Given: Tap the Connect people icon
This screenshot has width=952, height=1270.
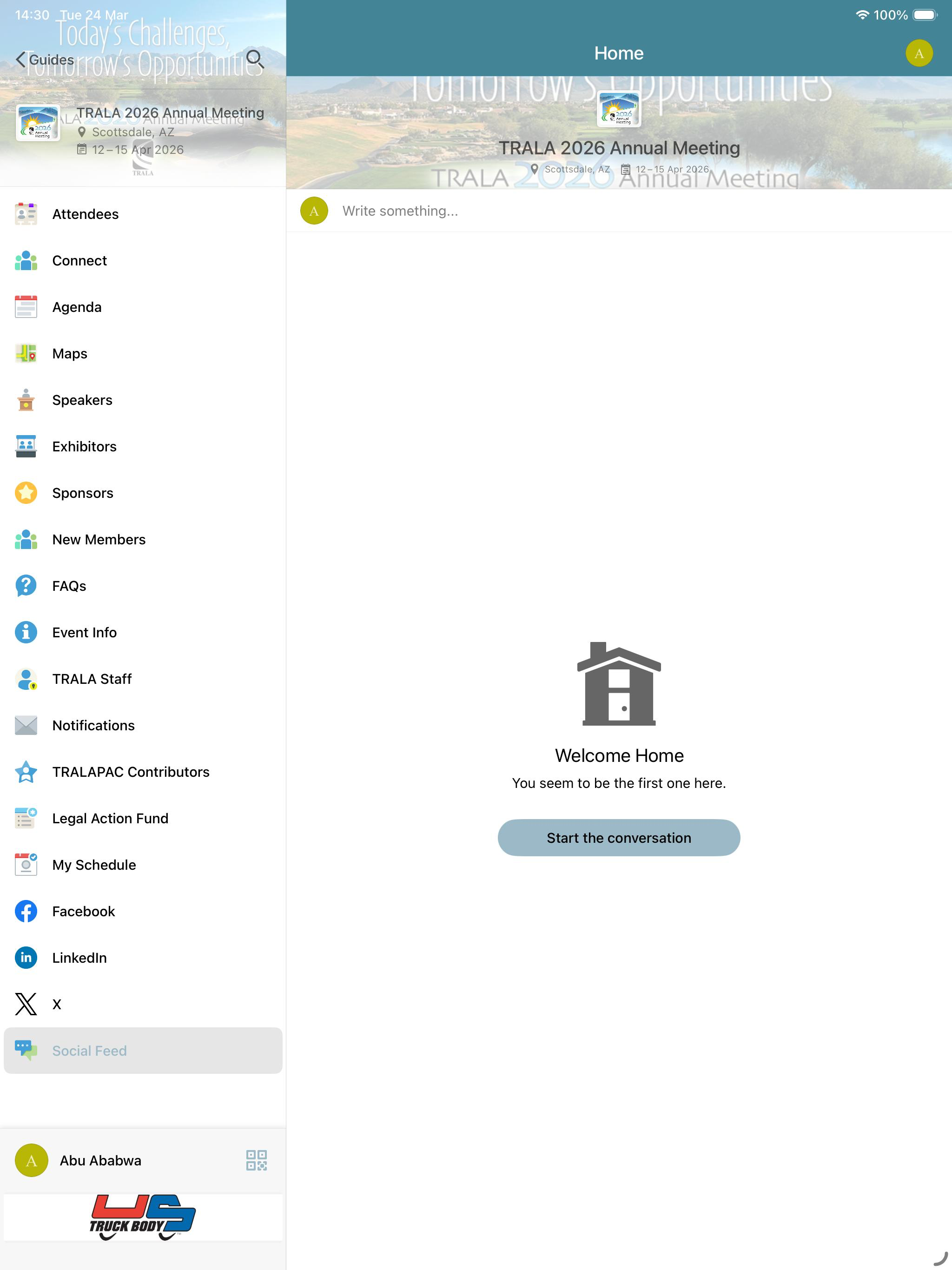Looking at the screenshot, I should coord(26,261).
